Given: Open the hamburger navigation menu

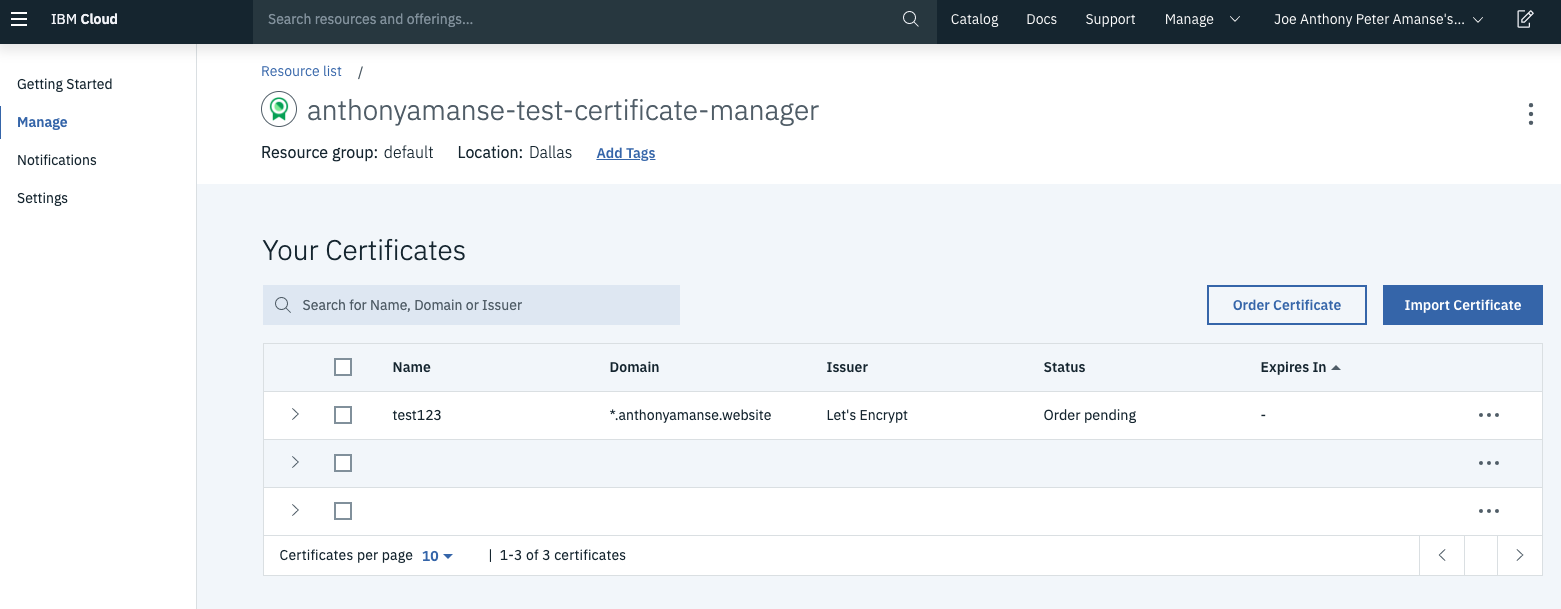Looking at the screenshot, I should coord(19,19).
